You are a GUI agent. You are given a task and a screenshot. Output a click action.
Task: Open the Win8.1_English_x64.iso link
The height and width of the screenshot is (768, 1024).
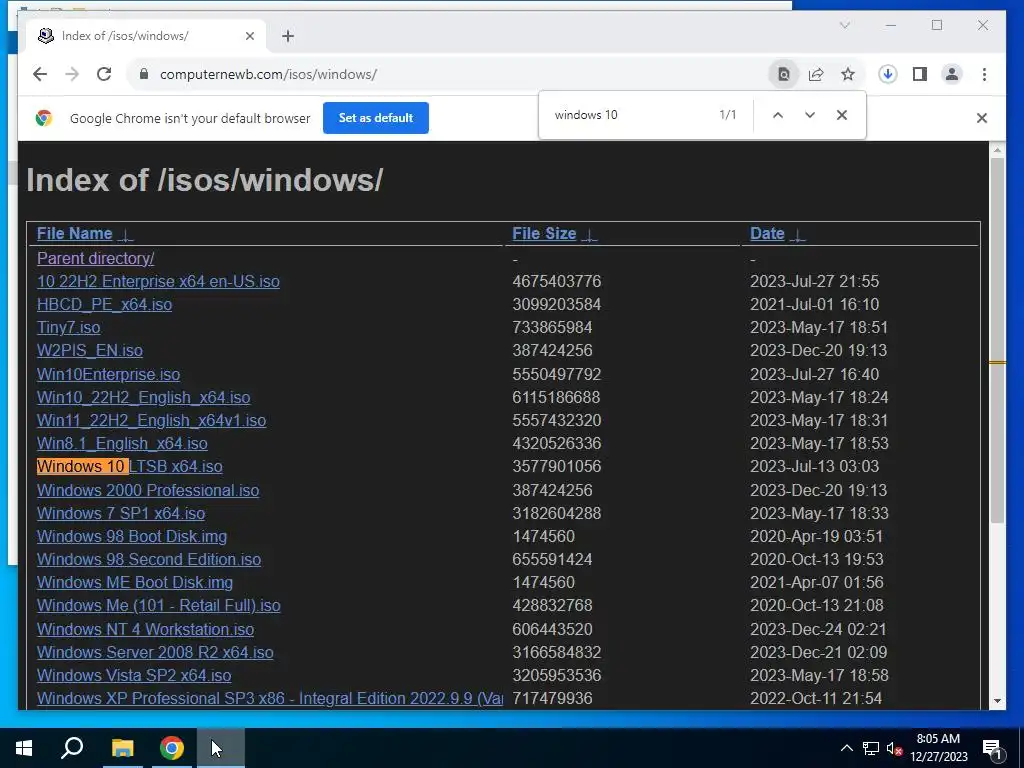122,443
